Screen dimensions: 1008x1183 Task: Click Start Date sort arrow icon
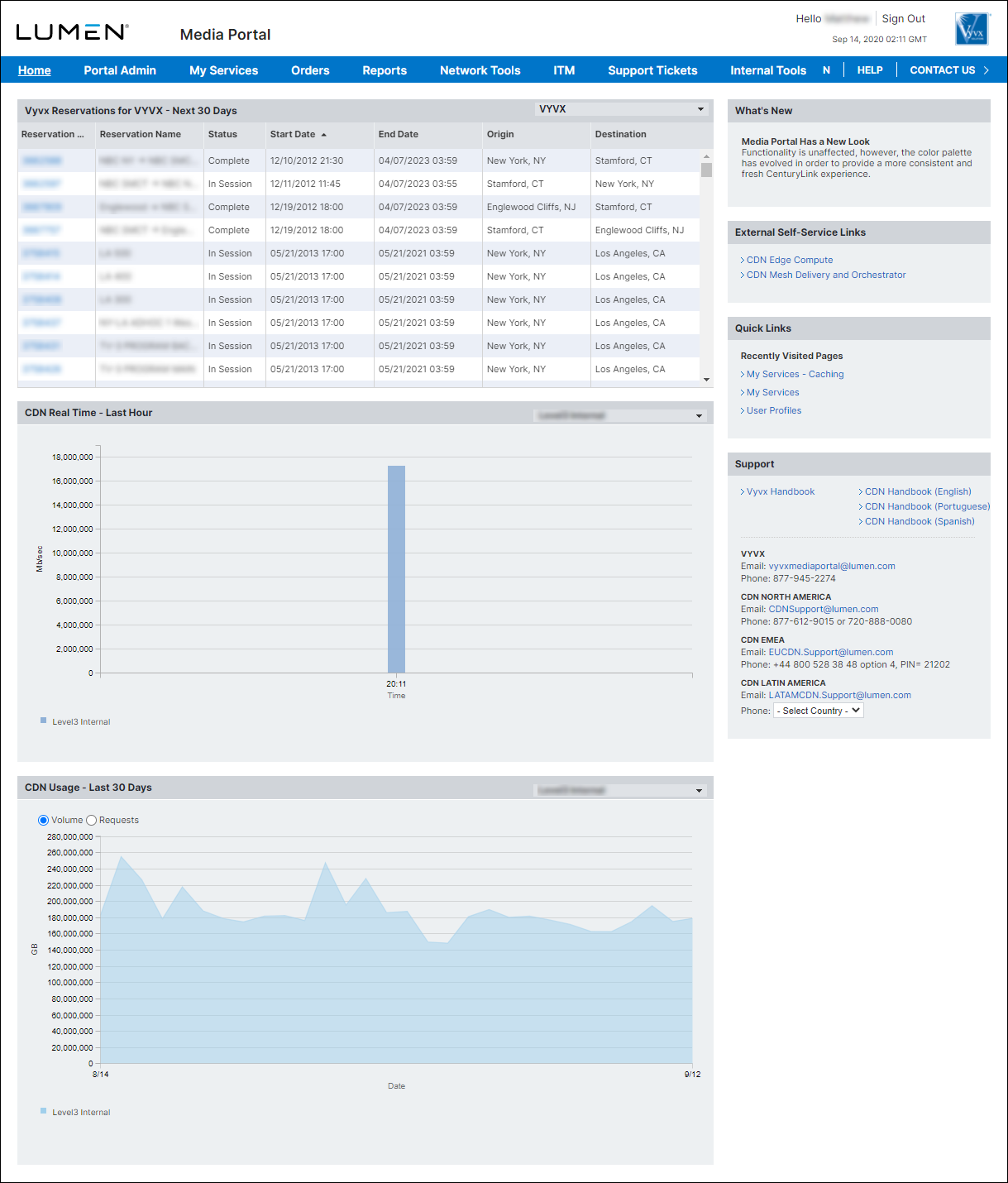point(324,134)
